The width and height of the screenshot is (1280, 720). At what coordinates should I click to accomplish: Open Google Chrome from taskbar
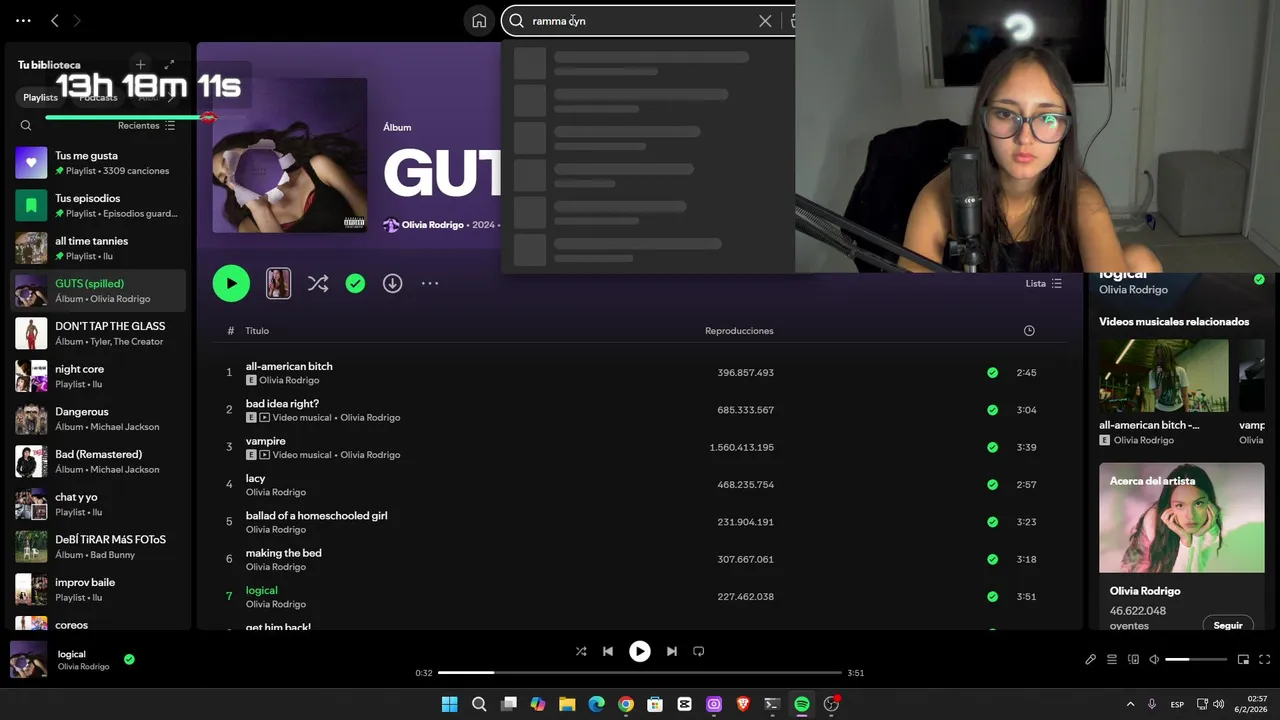626,704
